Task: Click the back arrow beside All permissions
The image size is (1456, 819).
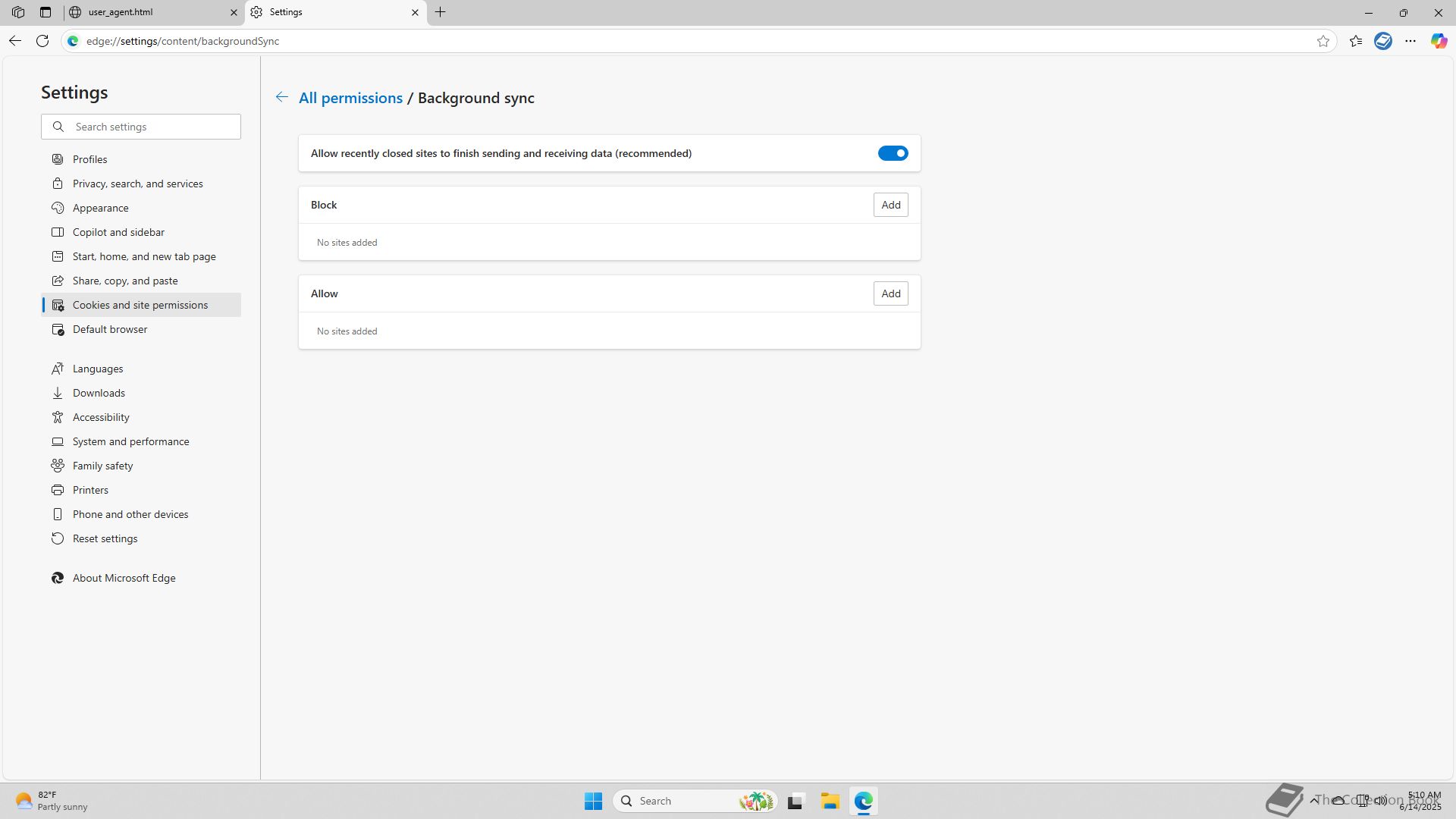Action: pos(281,97)
